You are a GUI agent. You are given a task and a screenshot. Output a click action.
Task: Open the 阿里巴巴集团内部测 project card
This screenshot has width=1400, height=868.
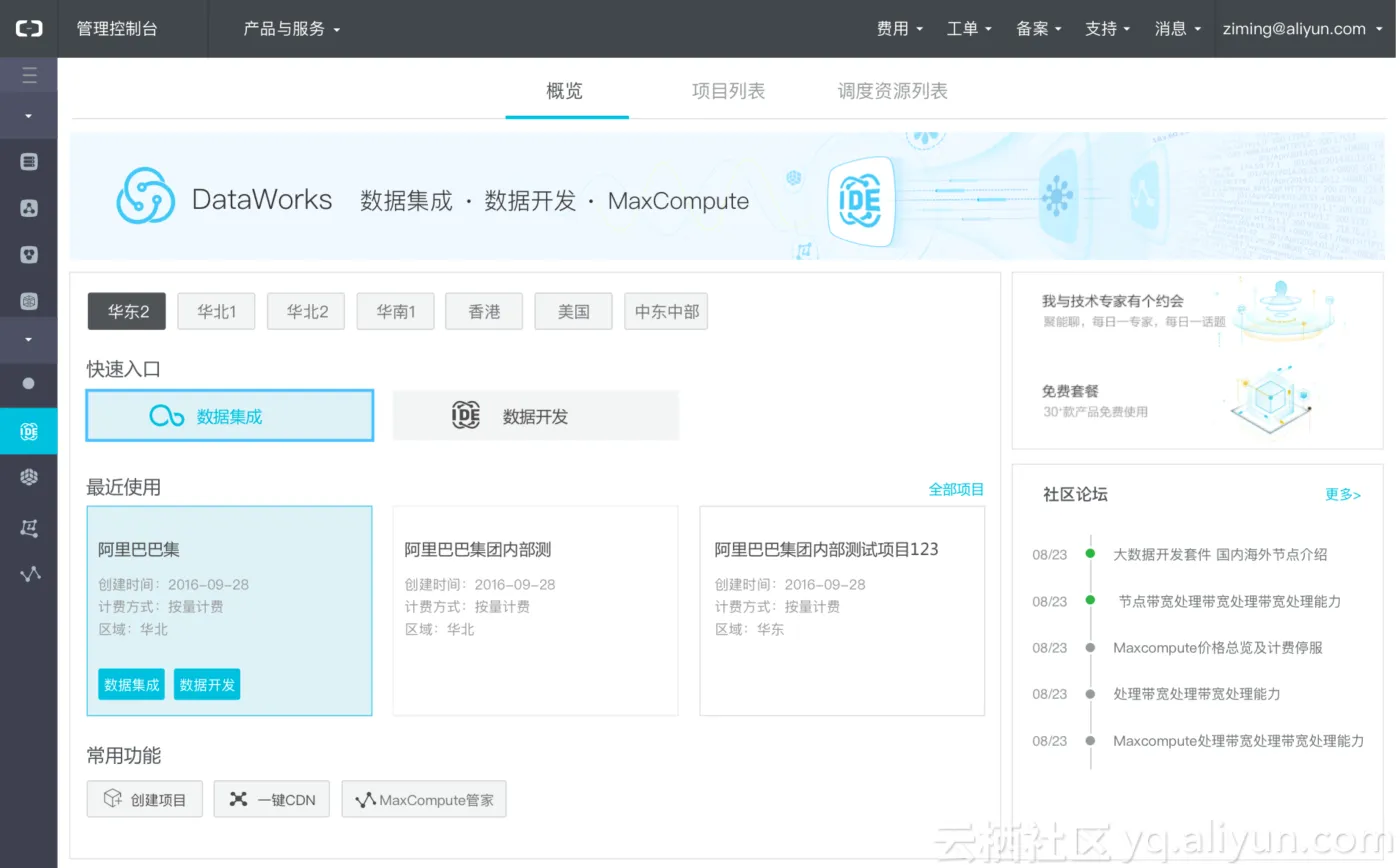(535, 610)
